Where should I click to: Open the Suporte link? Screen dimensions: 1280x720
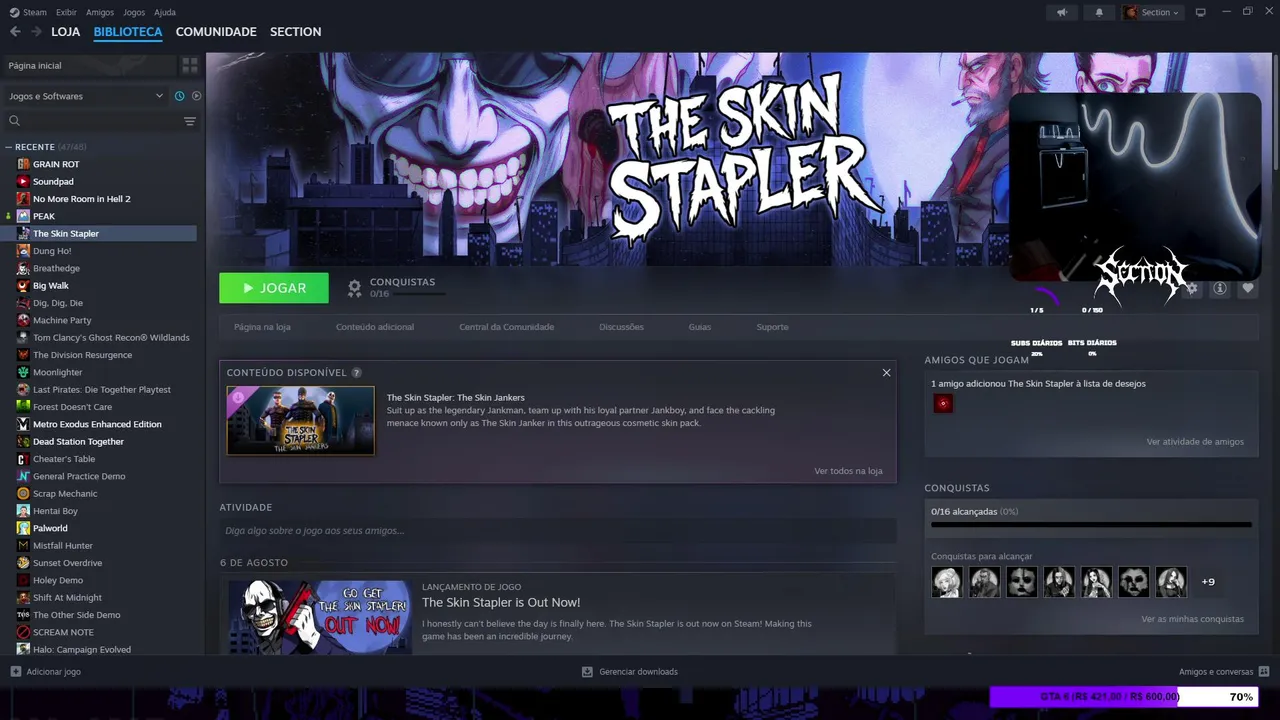[x=772, y=327]
